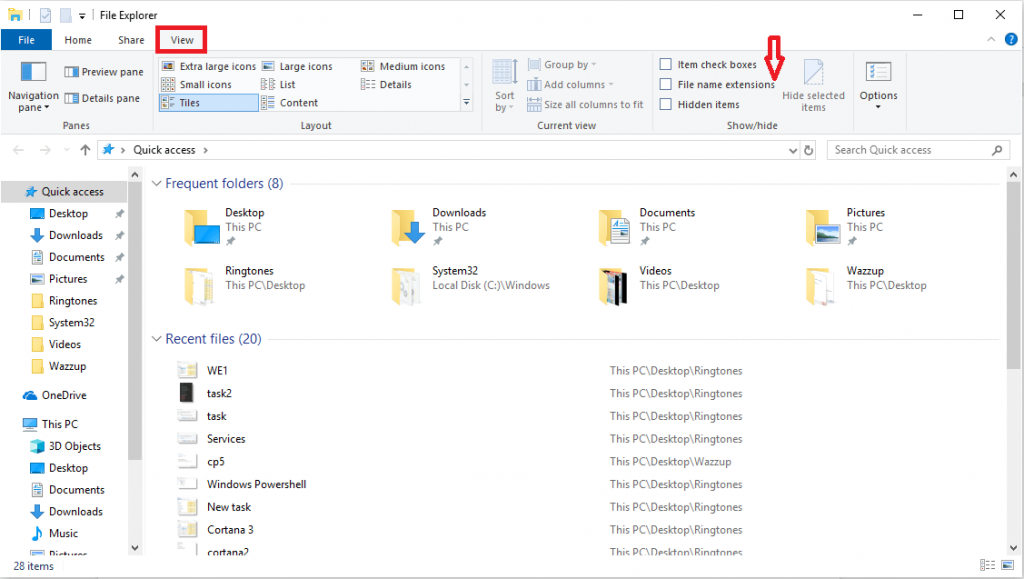Toggle the Details pane
Screen dimensions: 1024x579
tap(102, 99)
